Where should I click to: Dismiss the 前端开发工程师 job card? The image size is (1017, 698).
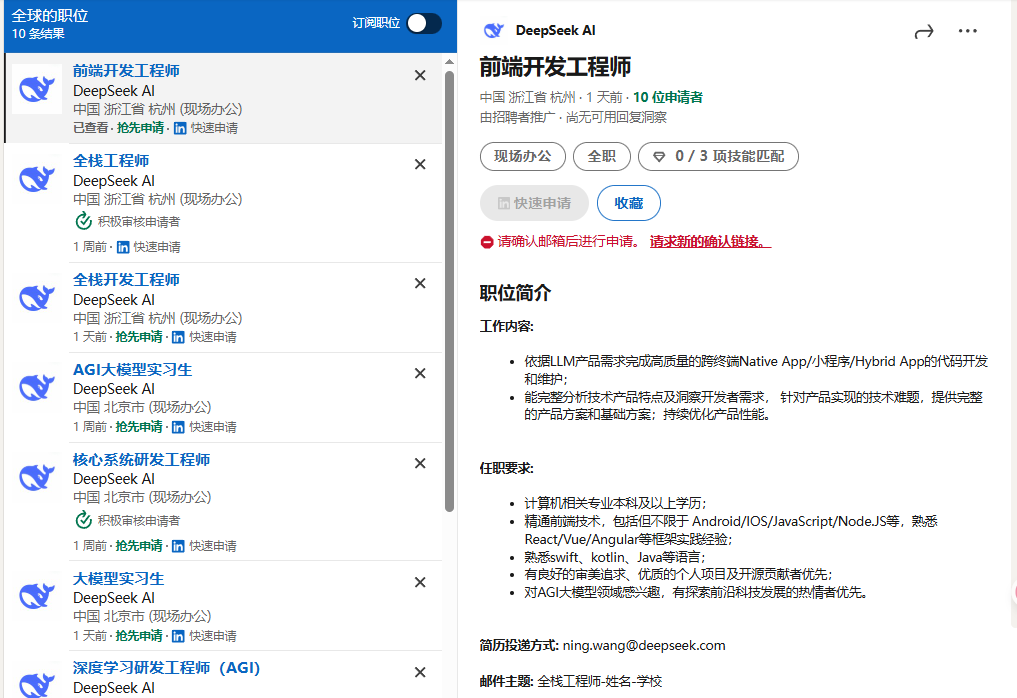tap(420, 75)
